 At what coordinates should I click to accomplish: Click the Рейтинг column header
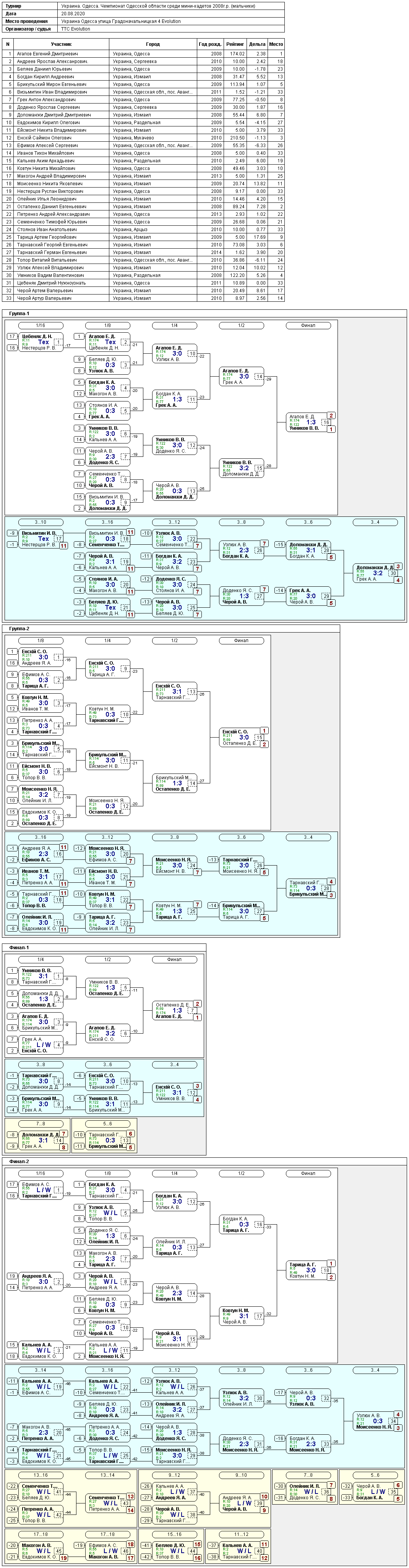pos(235,44)
